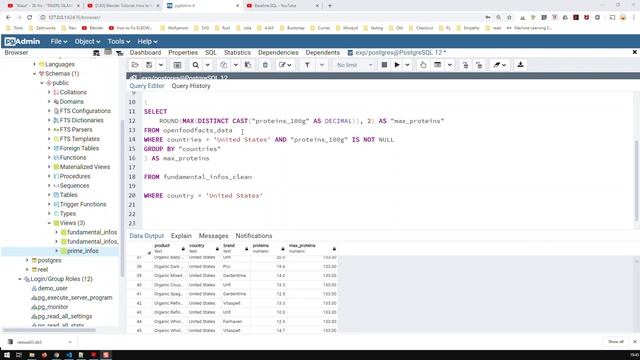Viewport: 640px width, 360px height.
Task: Collapse the Login/Group Roles (12) node
Action: 20,279
